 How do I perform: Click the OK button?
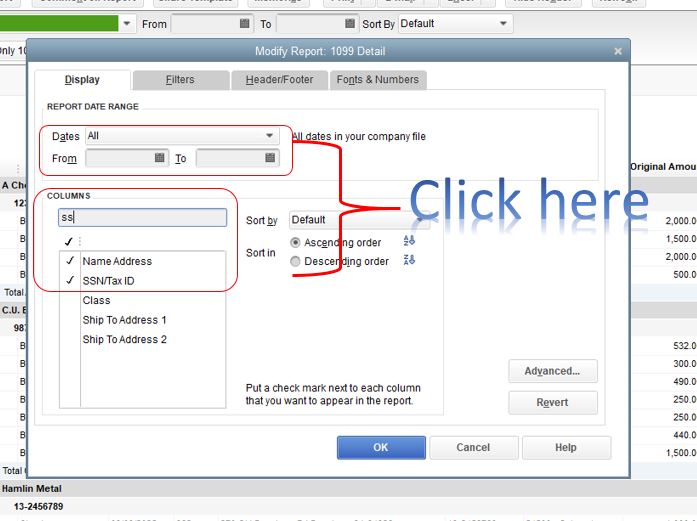coord(381,447)
